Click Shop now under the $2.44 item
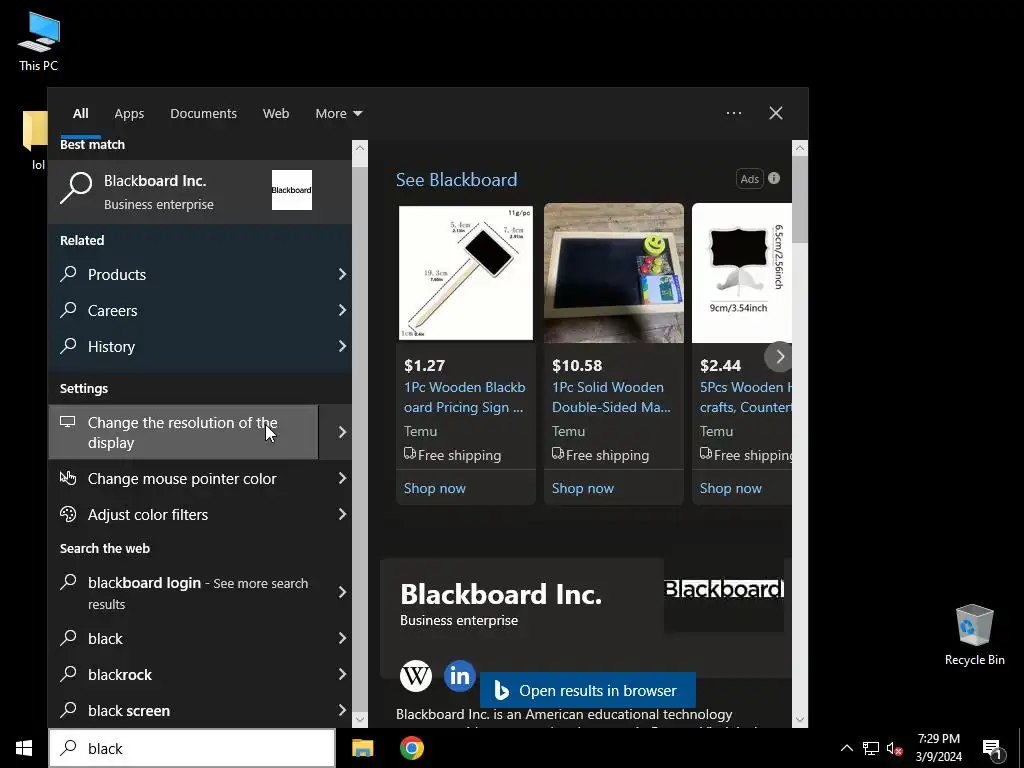Viewport: 1024px width, 768px height. tap(730, 488)
